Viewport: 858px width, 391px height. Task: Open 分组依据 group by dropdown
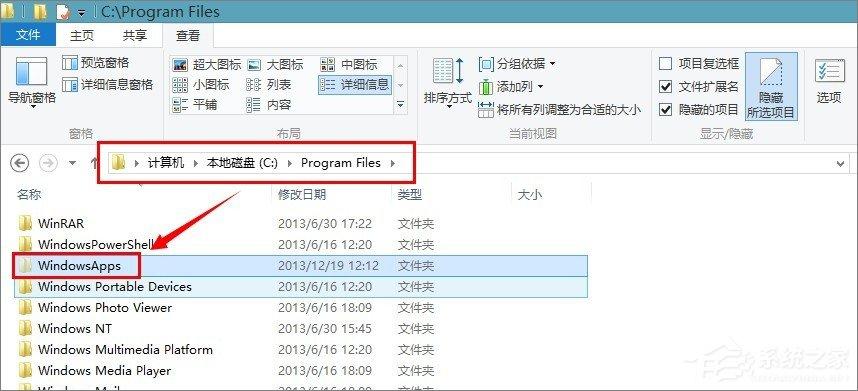[517, 64]
